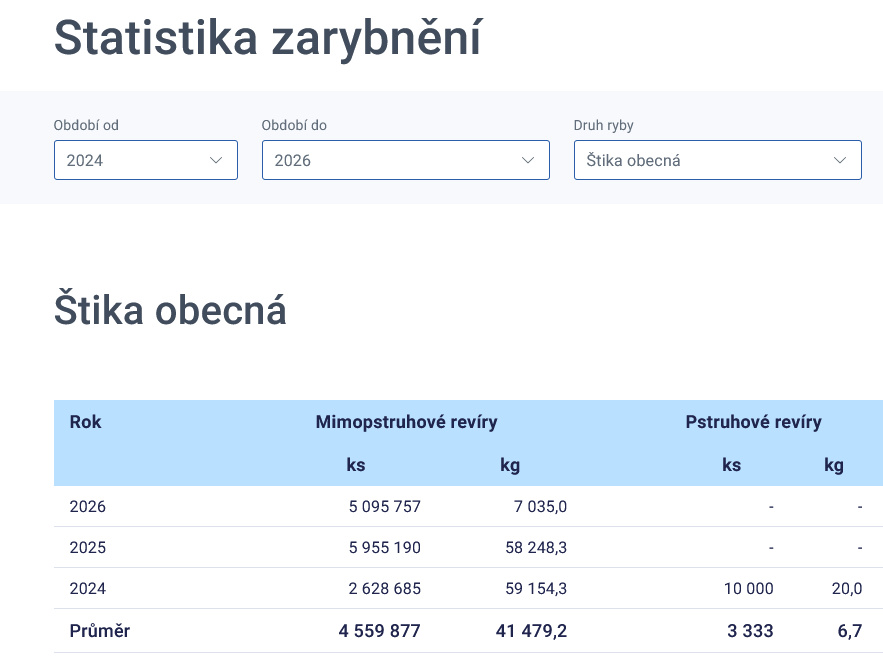Click the average value 4 559 877

(380, 630)
